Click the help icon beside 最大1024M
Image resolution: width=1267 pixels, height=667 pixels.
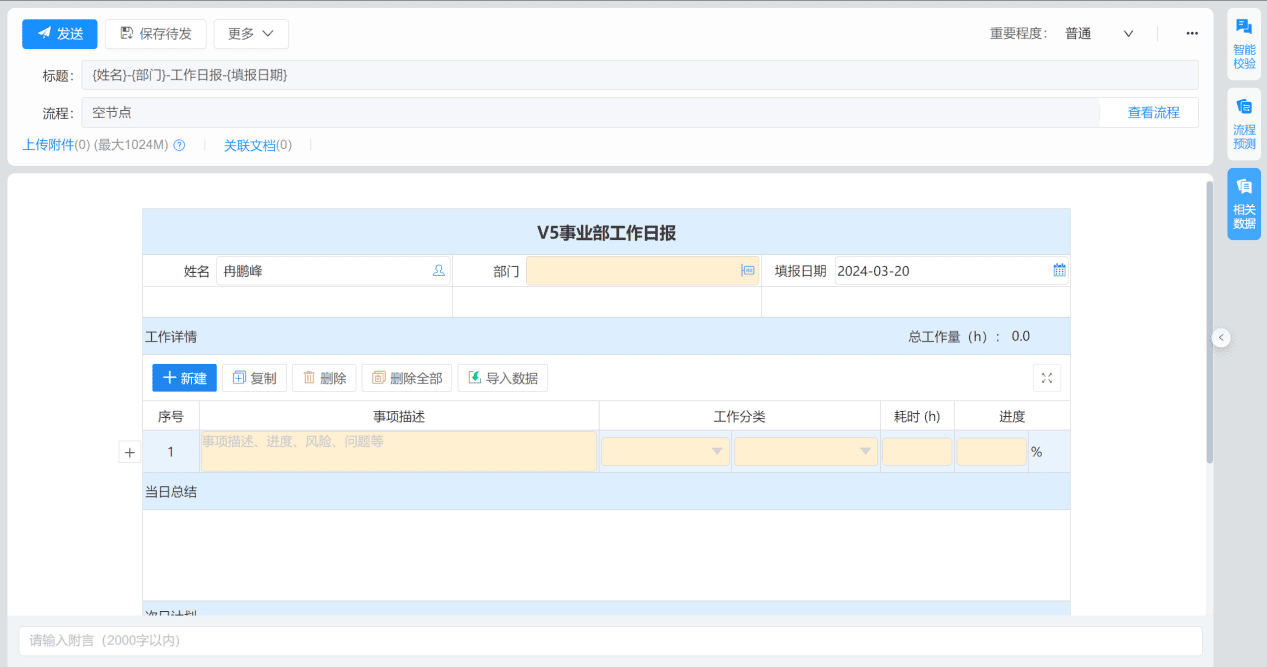(x=180, y=145)
